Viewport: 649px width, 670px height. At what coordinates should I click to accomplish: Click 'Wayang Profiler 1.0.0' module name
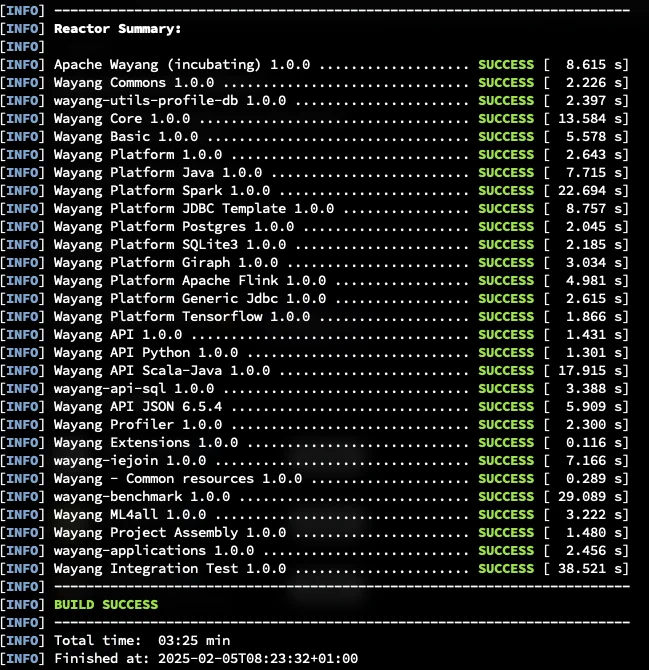coord(138,425)
